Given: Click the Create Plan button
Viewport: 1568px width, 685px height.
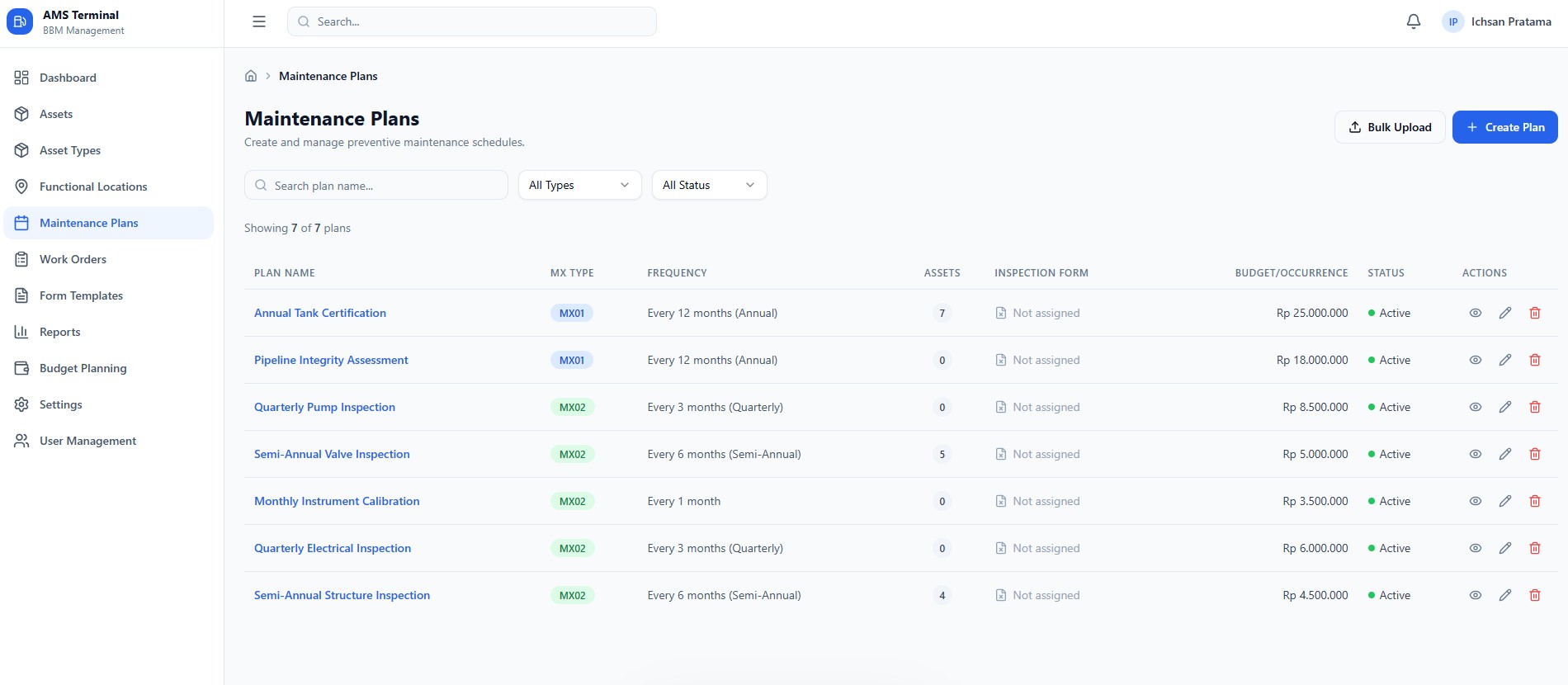Looking at the screenshot, I should tap(1504, 127).
